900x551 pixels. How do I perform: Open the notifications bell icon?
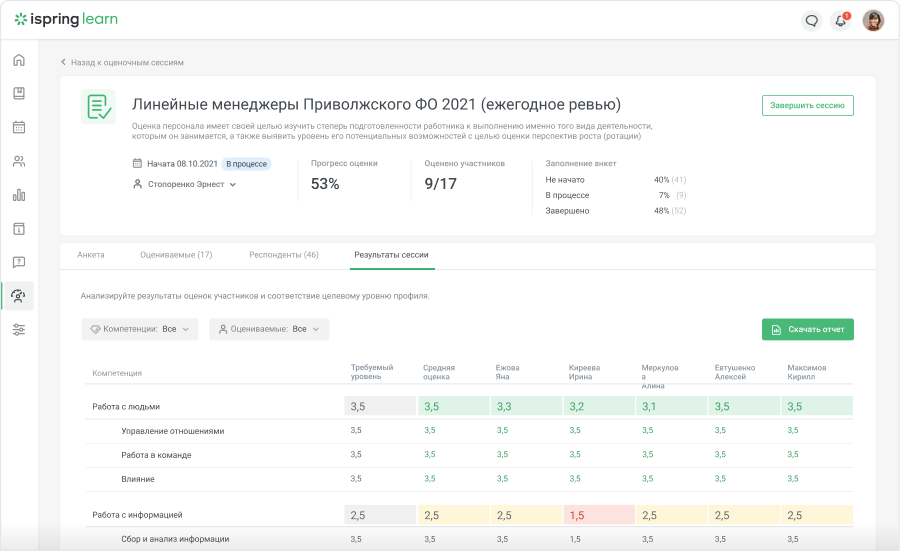coord(841,21)
